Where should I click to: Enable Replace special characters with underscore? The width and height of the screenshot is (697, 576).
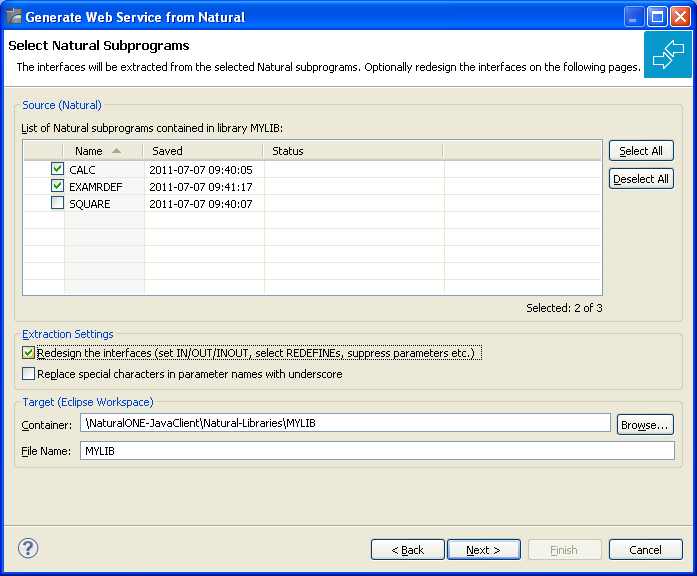28,373
